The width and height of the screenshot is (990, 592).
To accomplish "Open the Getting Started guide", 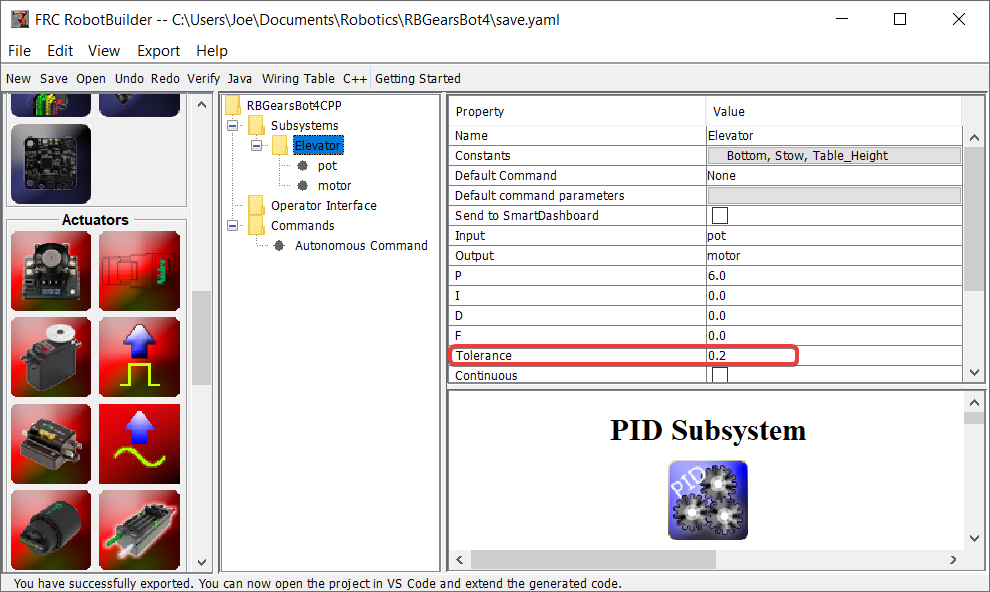I will point(418,78).
